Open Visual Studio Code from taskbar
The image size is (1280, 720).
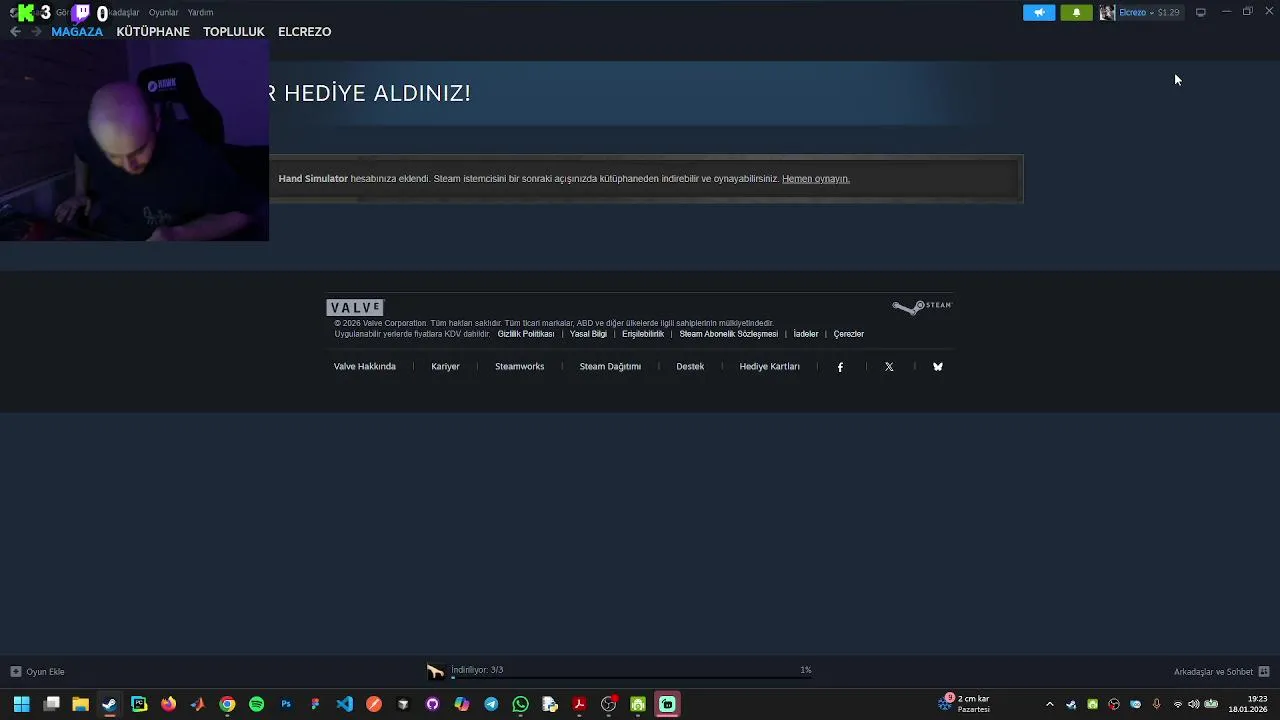coord(344,704)
